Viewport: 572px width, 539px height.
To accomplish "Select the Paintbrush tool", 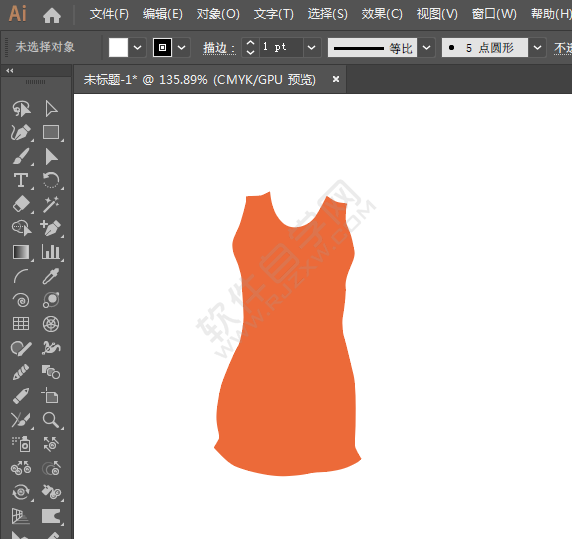I will pyautogui.click(x=21, y=156).
